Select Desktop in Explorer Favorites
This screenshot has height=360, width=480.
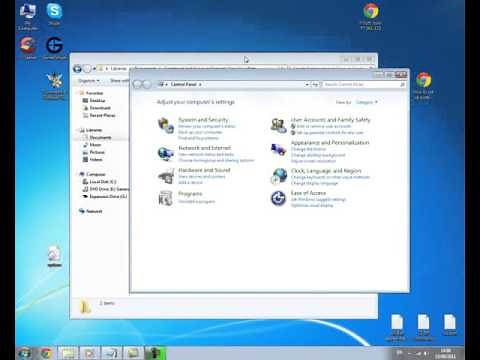94,100
